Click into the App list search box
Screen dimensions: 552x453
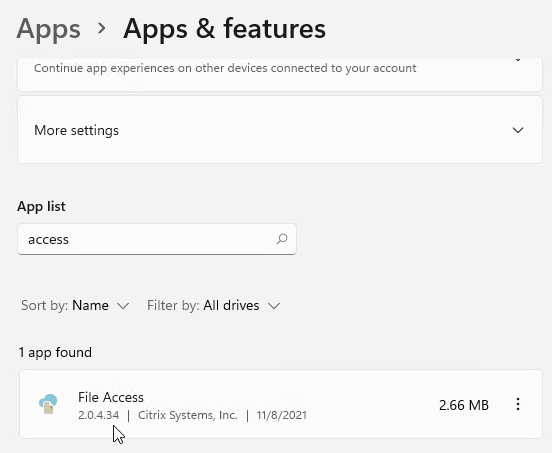(157, 239)
